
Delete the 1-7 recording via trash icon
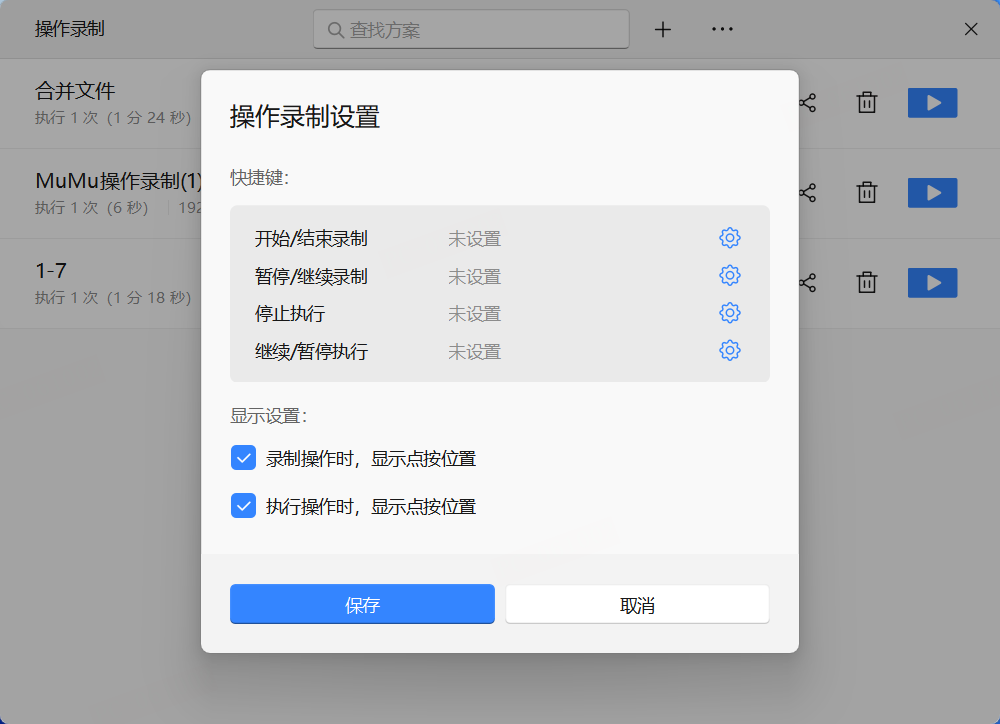click(x=867, y=283)
